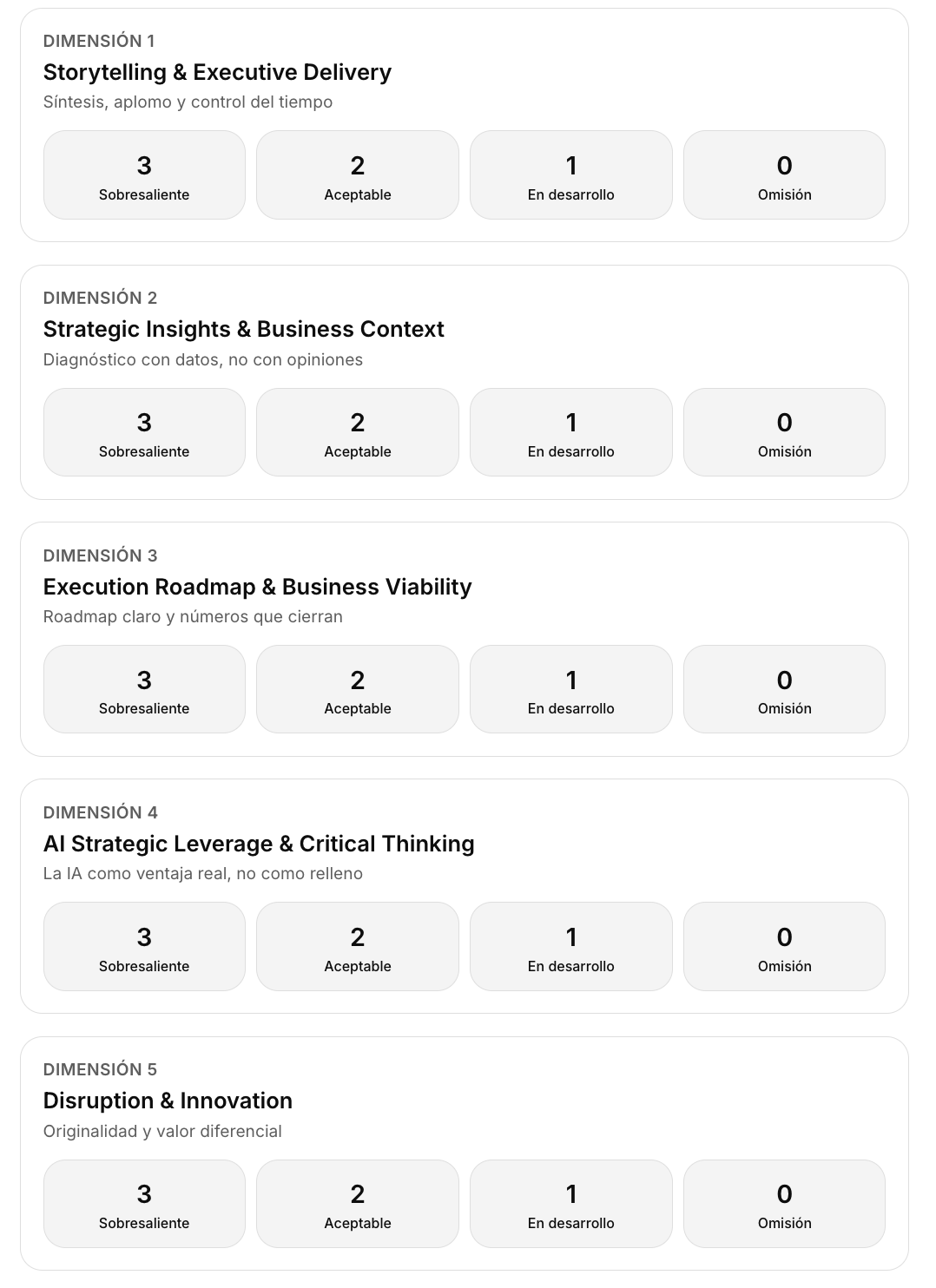Select 1 En desarrollo in Dimensión 2
The width and height of the screenshot is (936, 1288).
[571, 432]
